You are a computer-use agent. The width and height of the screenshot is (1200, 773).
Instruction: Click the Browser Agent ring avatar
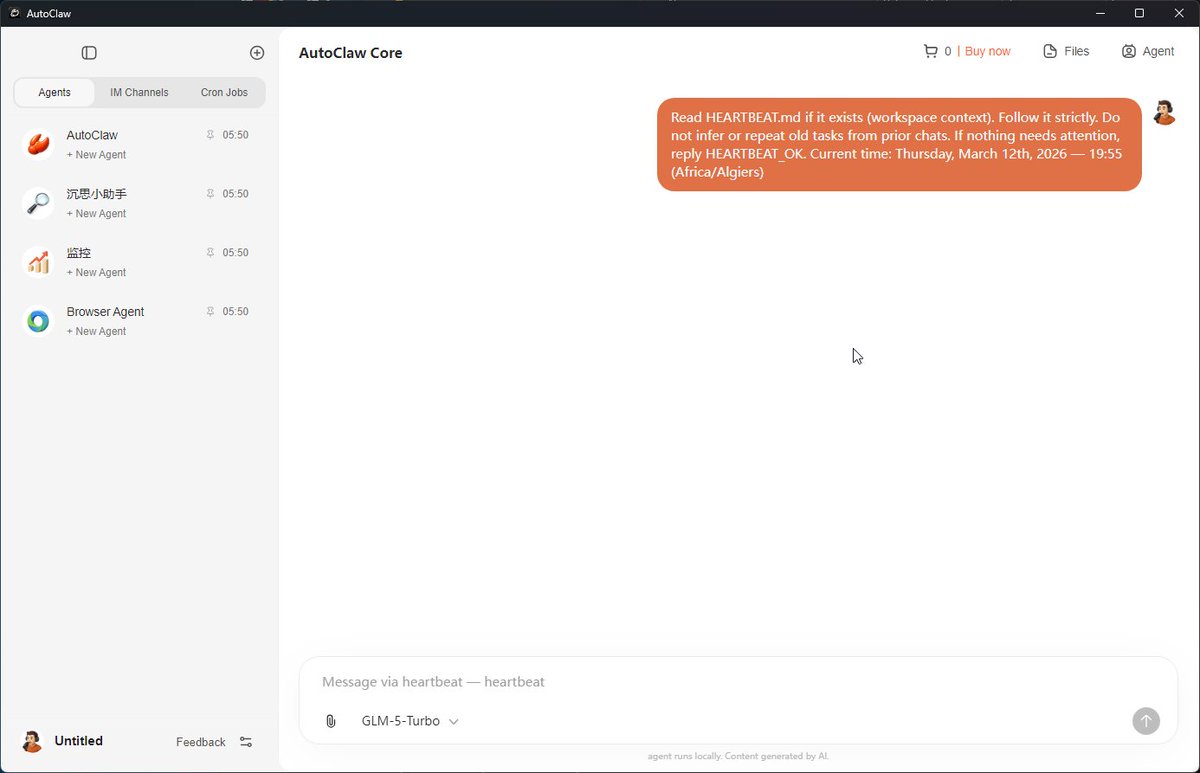38,321
